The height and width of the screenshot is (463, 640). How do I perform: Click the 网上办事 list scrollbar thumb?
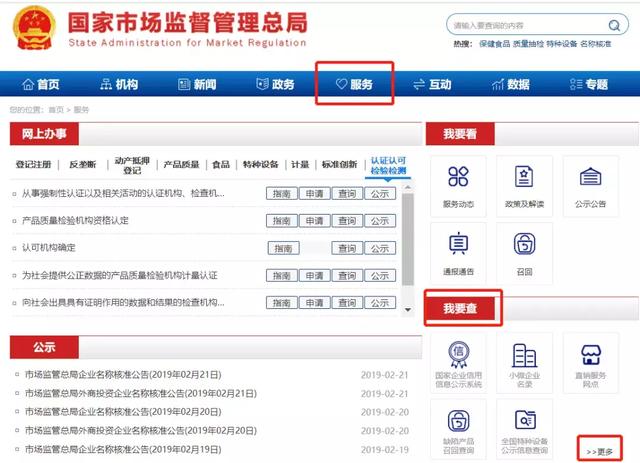[x=408, y=240]
